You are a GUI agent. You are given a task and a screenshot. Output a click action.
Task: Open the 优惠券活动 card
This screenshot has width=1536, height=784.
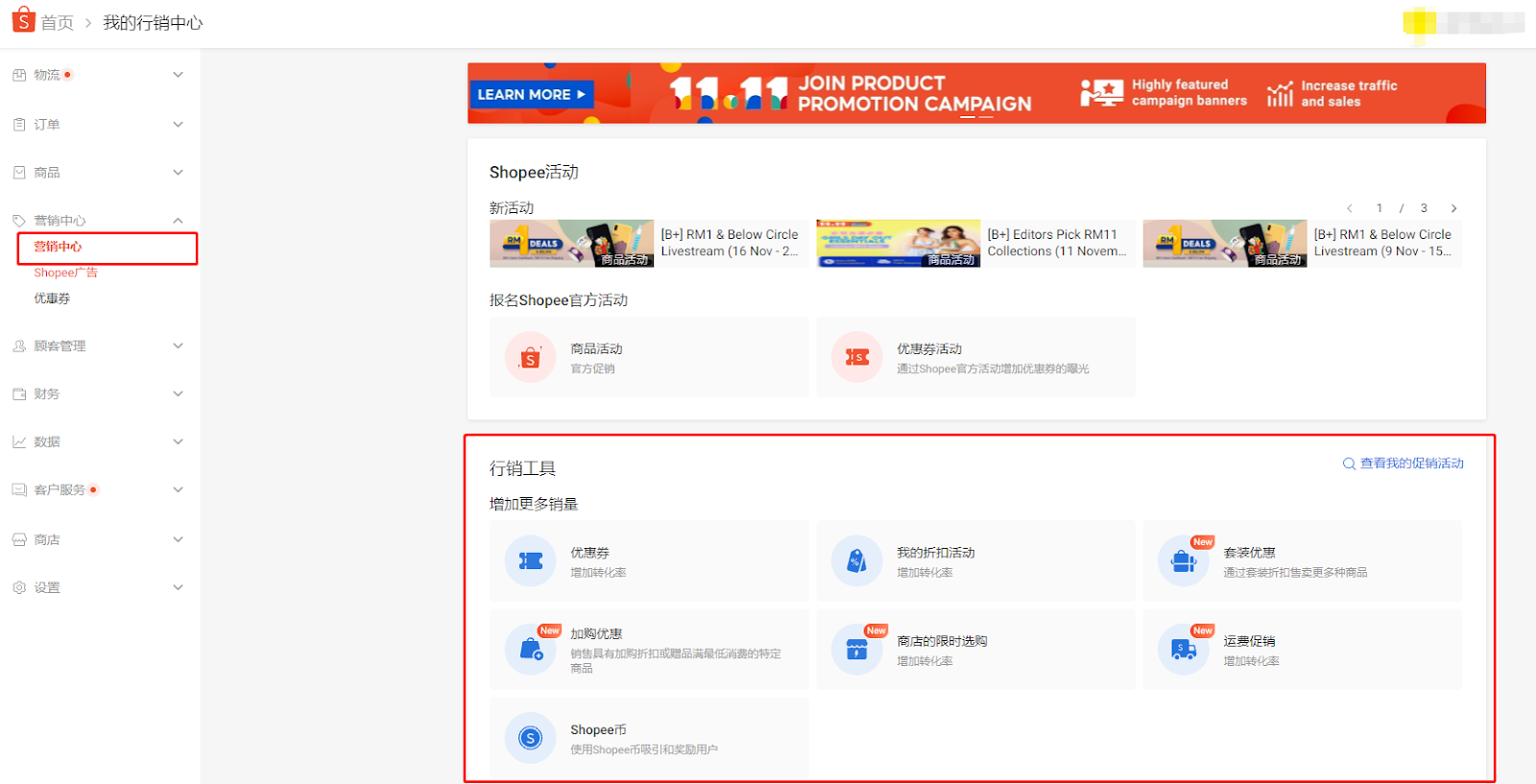pyautogui.click(x=975, y=357)
